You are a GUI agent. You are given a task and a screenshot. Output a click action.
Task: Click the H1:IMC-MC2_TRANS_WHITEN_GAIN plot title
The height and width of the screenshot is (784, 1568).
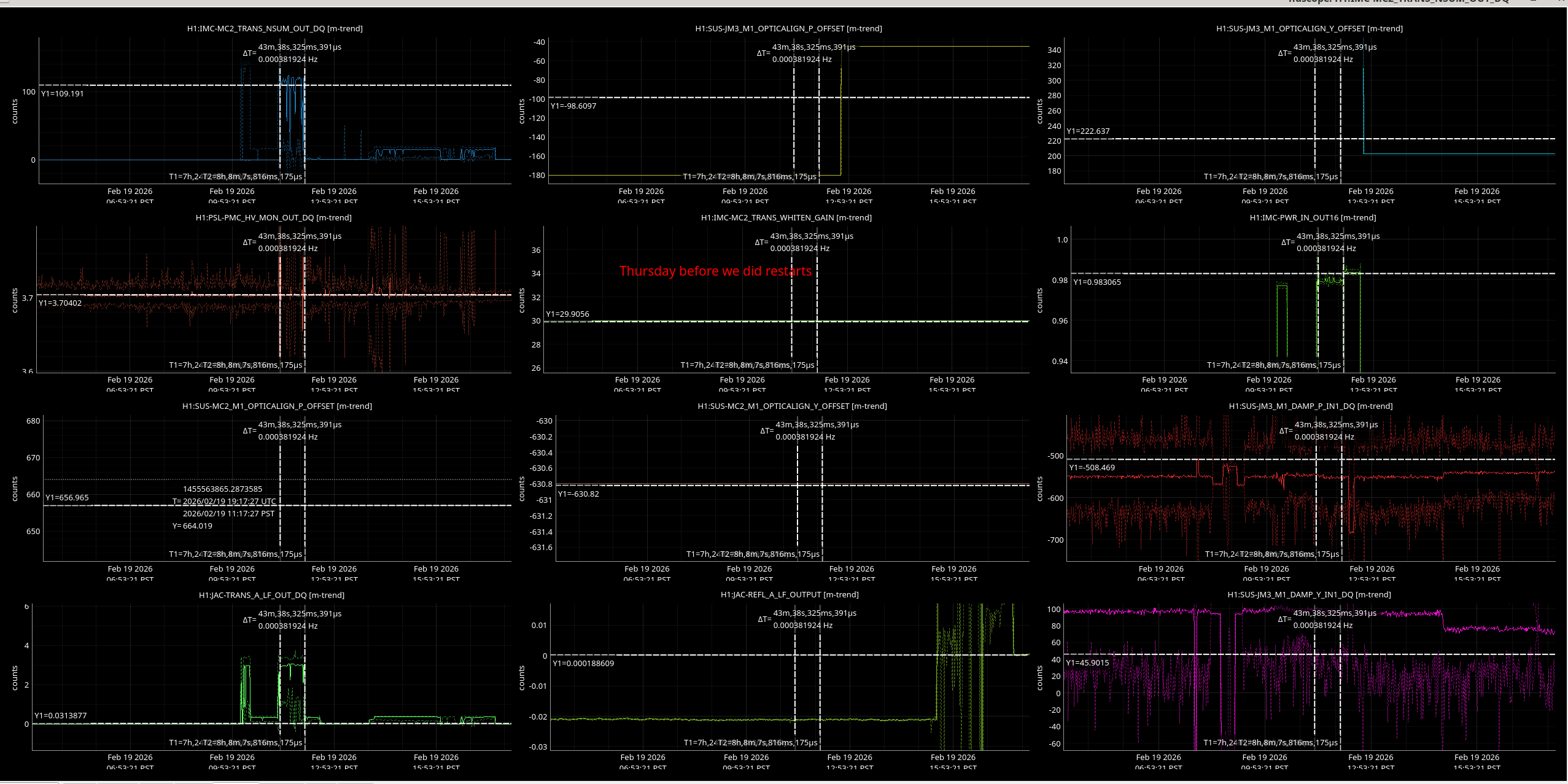(x=786, y=218)
